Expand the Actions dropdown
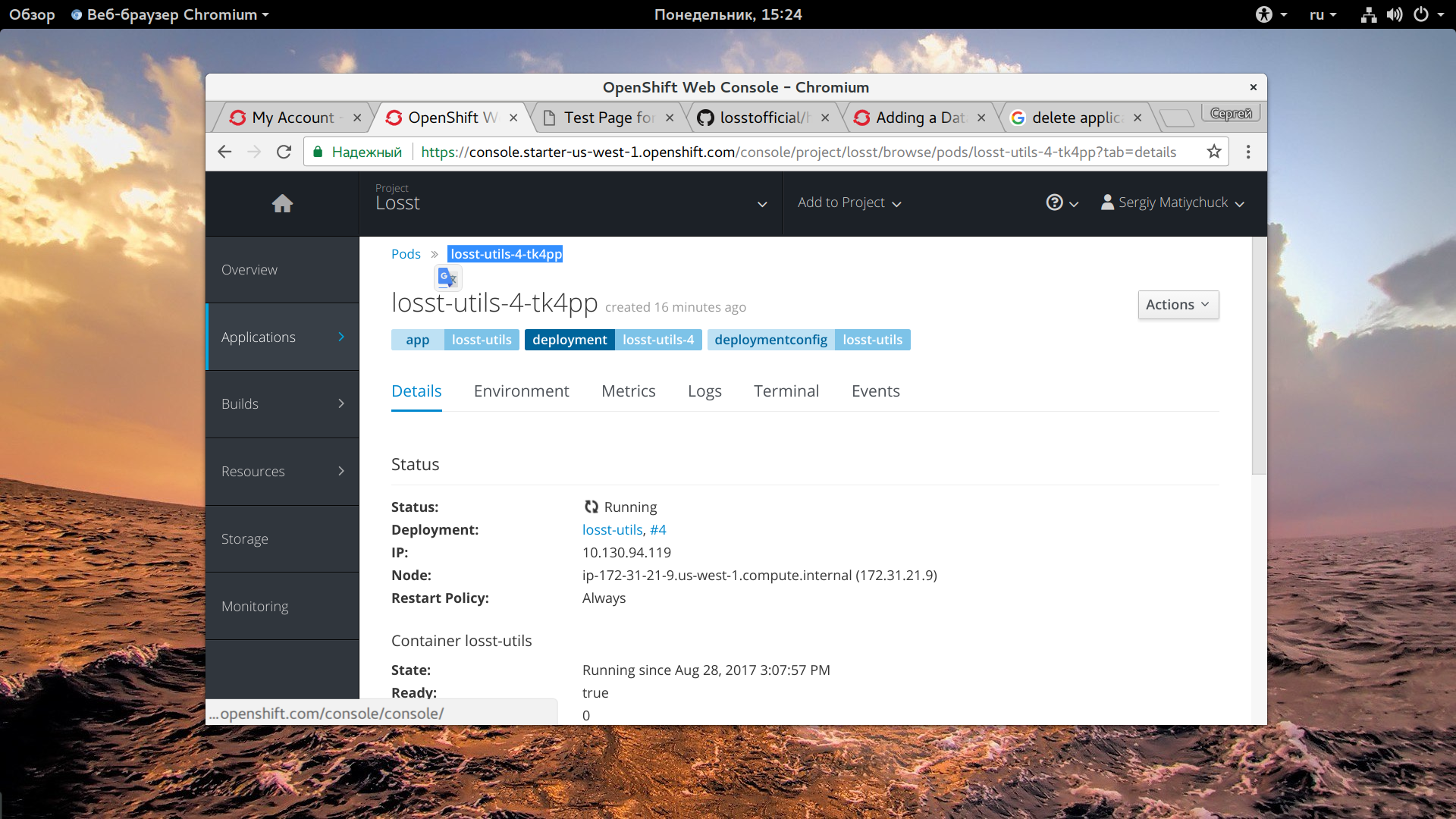The image size is (1456, 819). coord(1178,305)
